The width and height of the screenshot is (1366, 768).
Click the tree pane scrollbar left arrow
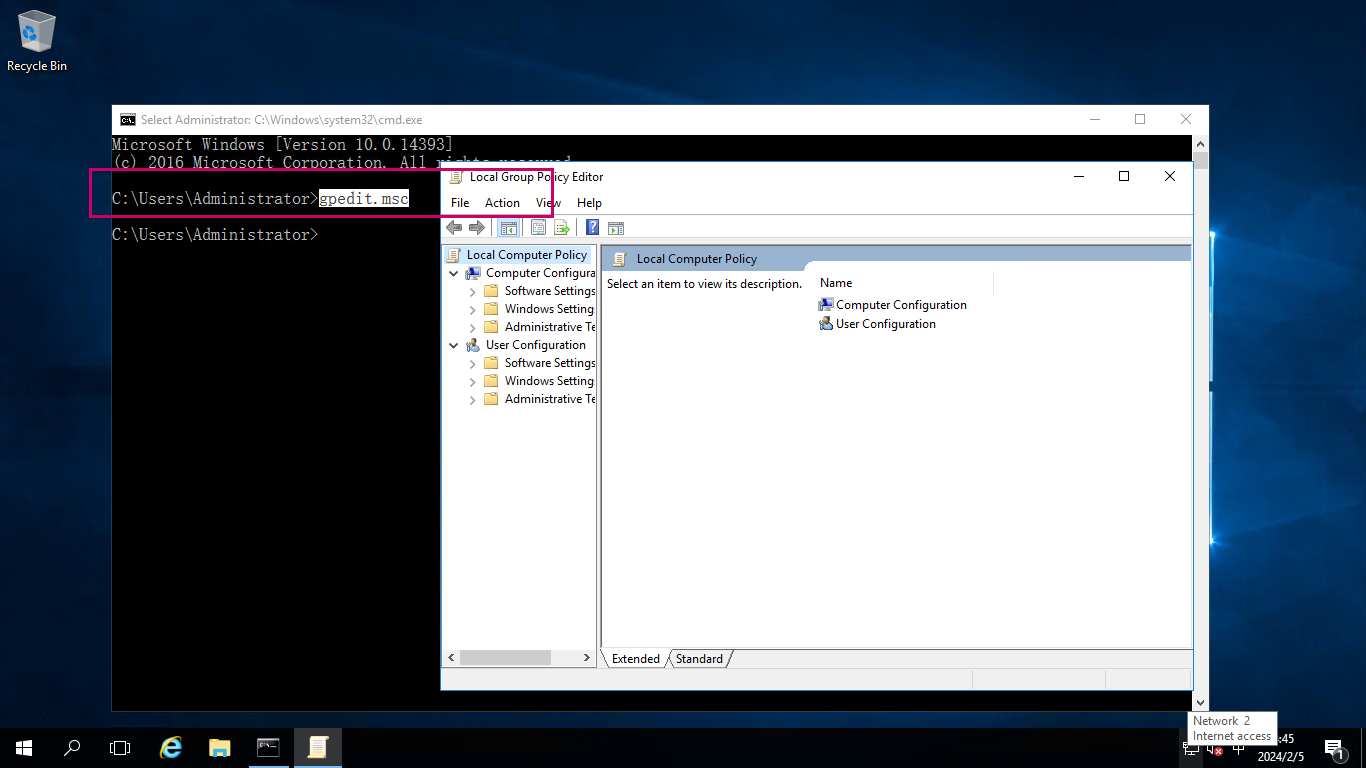pyautogui.click(x=451, y=658)
